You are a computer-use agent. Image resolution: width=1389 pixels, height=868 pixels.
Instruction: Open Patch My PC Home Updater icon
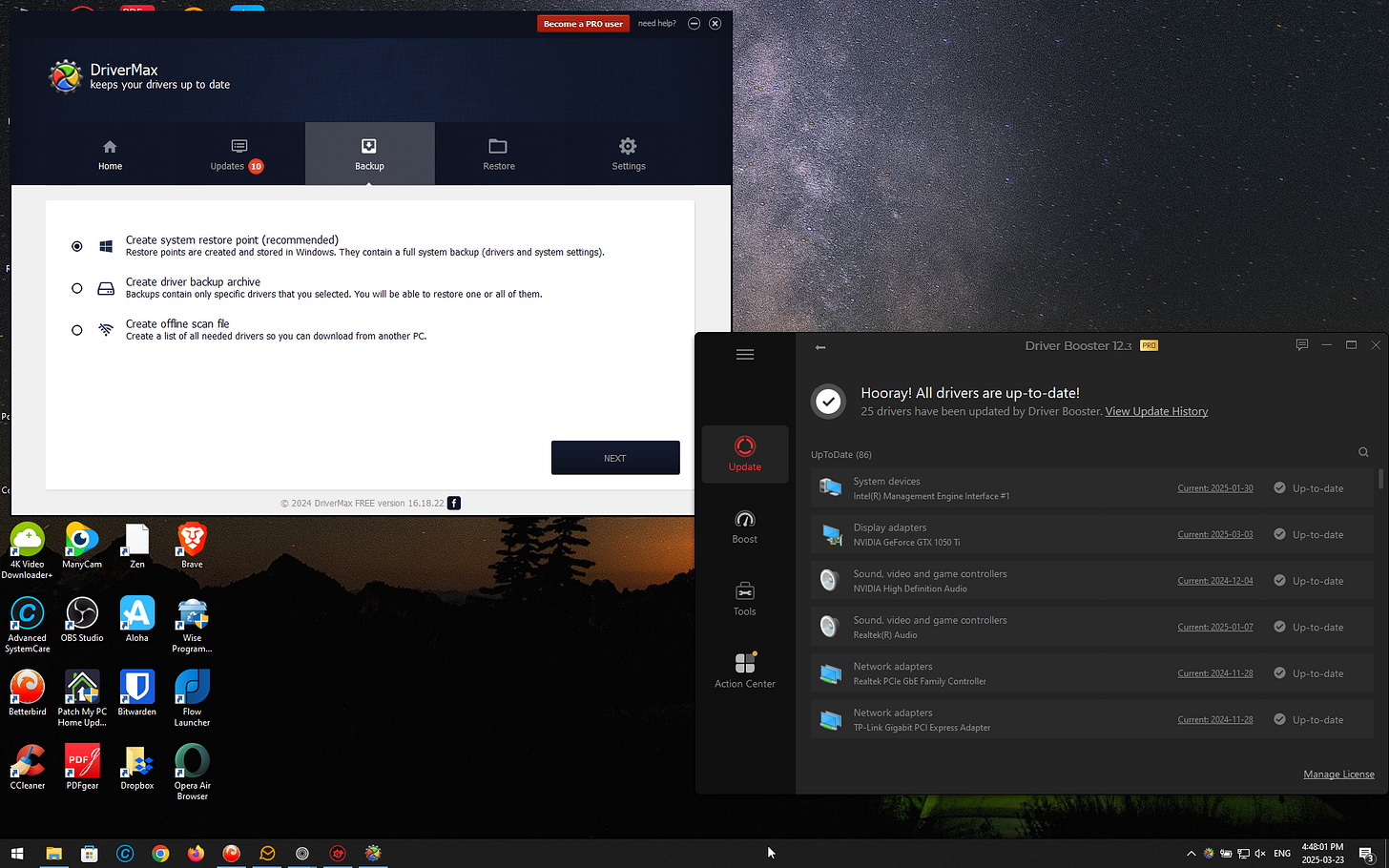tap(82, 698)
